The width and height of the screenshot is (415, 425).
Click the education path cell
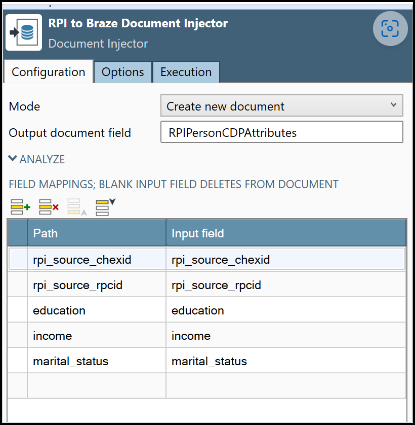click(x=97, y=310)
